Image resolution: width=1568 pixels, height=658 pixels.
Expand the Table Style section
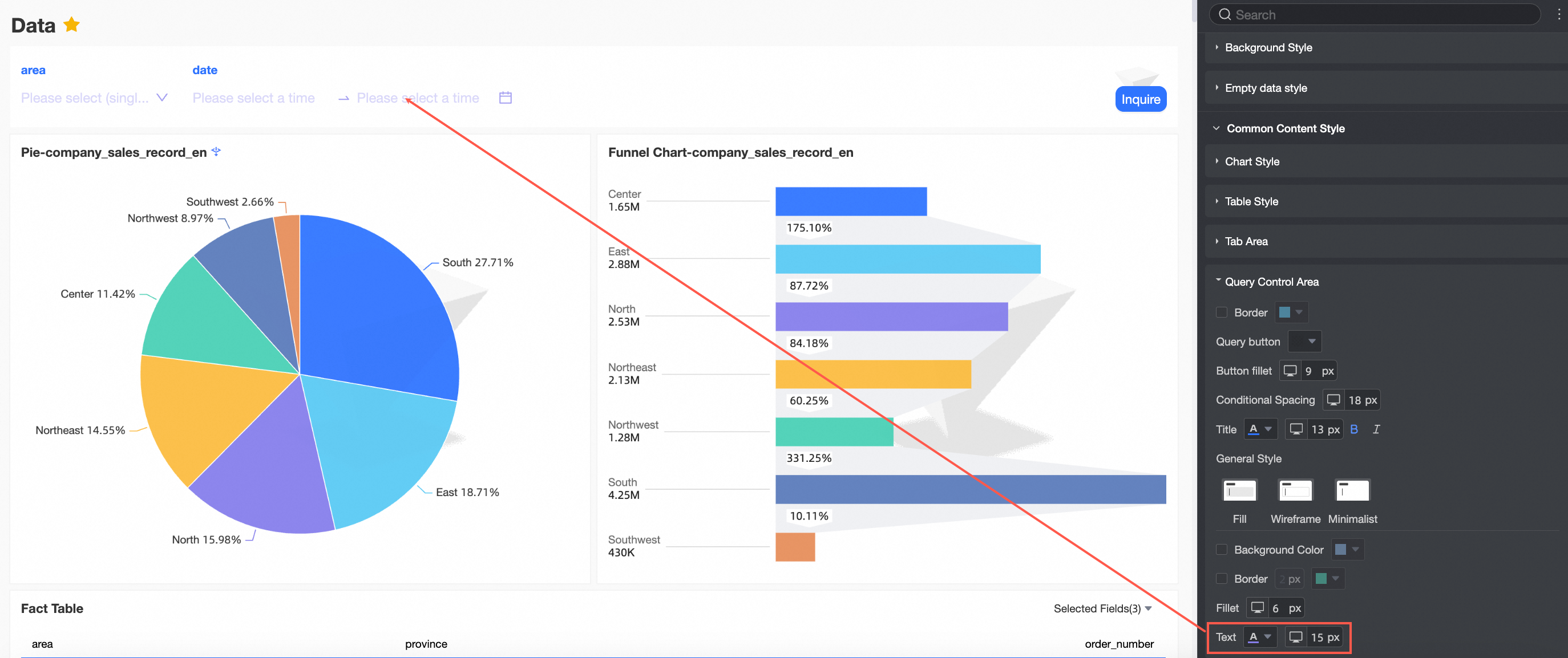click(x=1251, y=201)
